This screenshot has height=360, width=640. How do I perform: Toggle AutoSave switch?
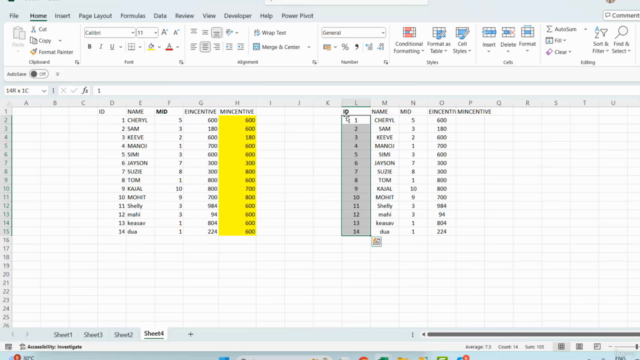[39, 74]
